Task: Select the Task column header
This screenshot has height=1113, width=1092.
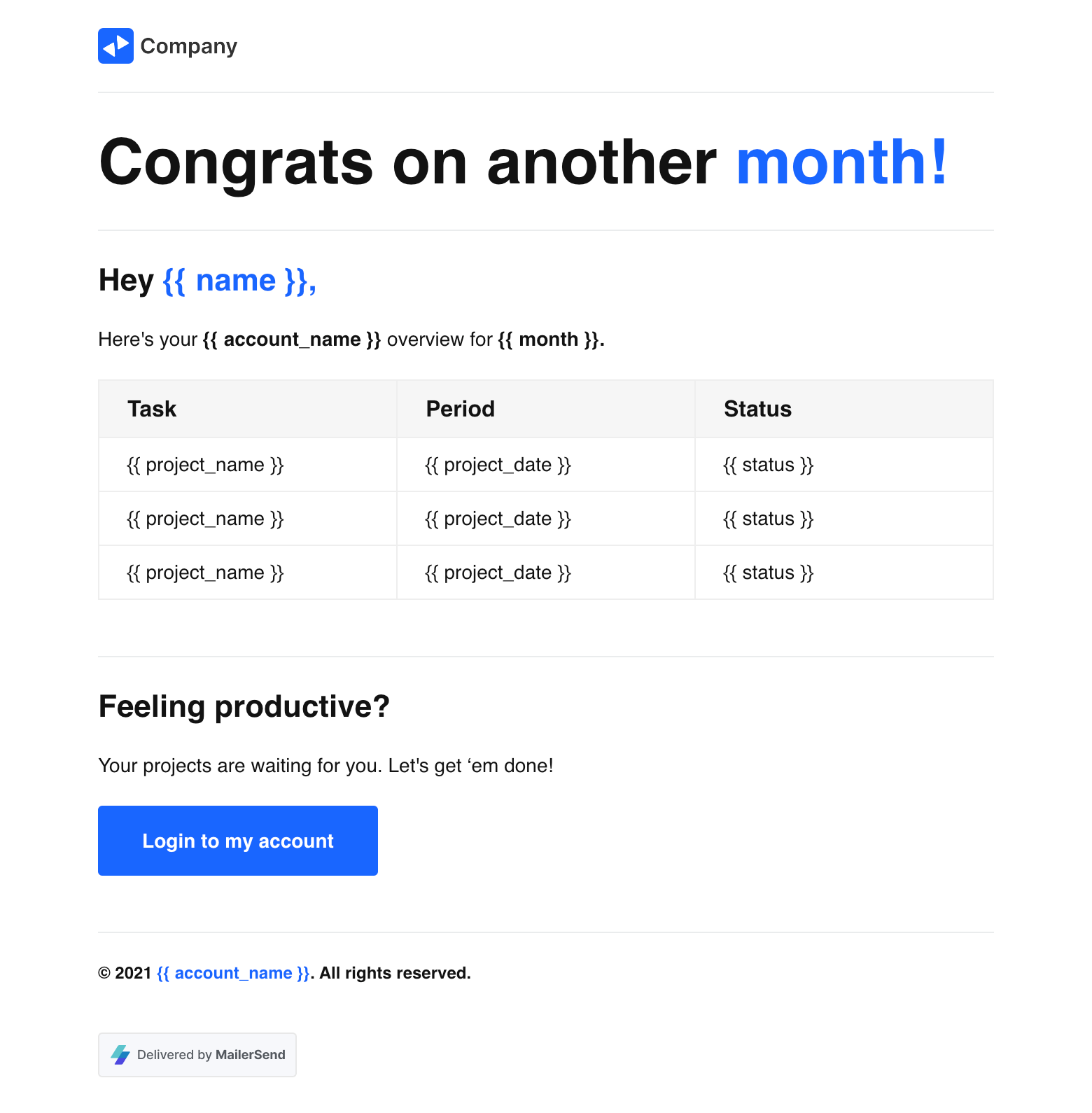Action: [152, 409]
